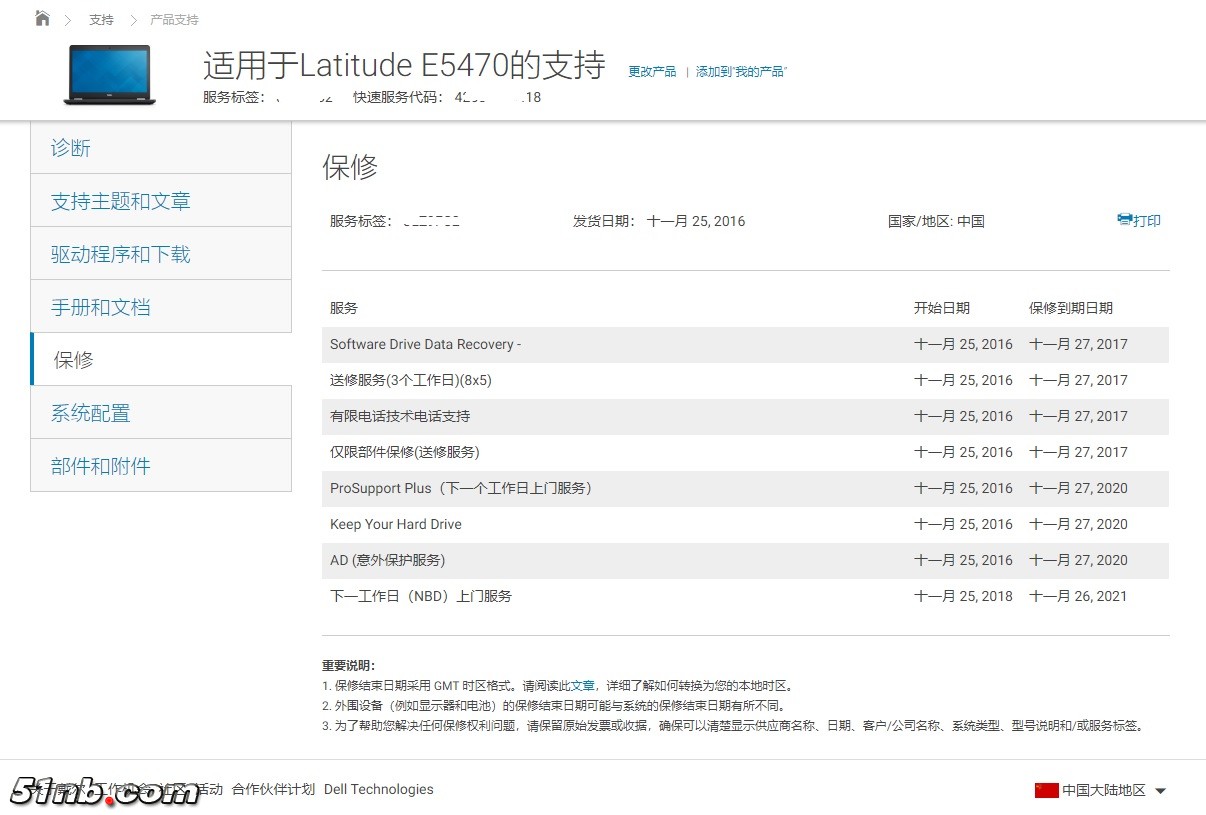Open the 诊断 sidebar tab
The image size is (1206, 815).
pos(71,148)
